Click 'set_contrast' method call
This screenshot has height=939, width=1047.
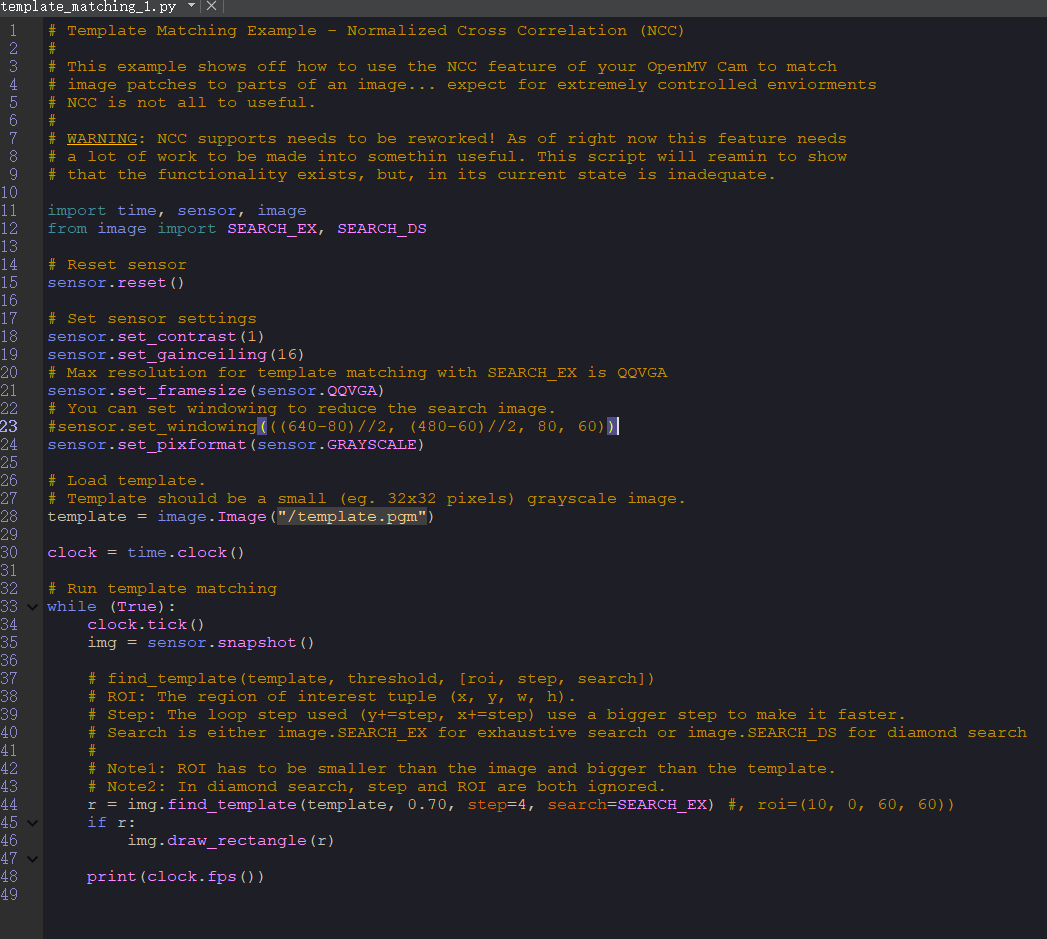(x=177, y=337)
